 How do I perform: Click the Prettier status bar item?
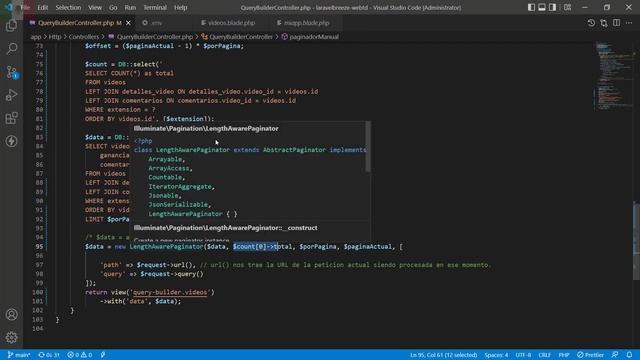(x=591, y=355)
